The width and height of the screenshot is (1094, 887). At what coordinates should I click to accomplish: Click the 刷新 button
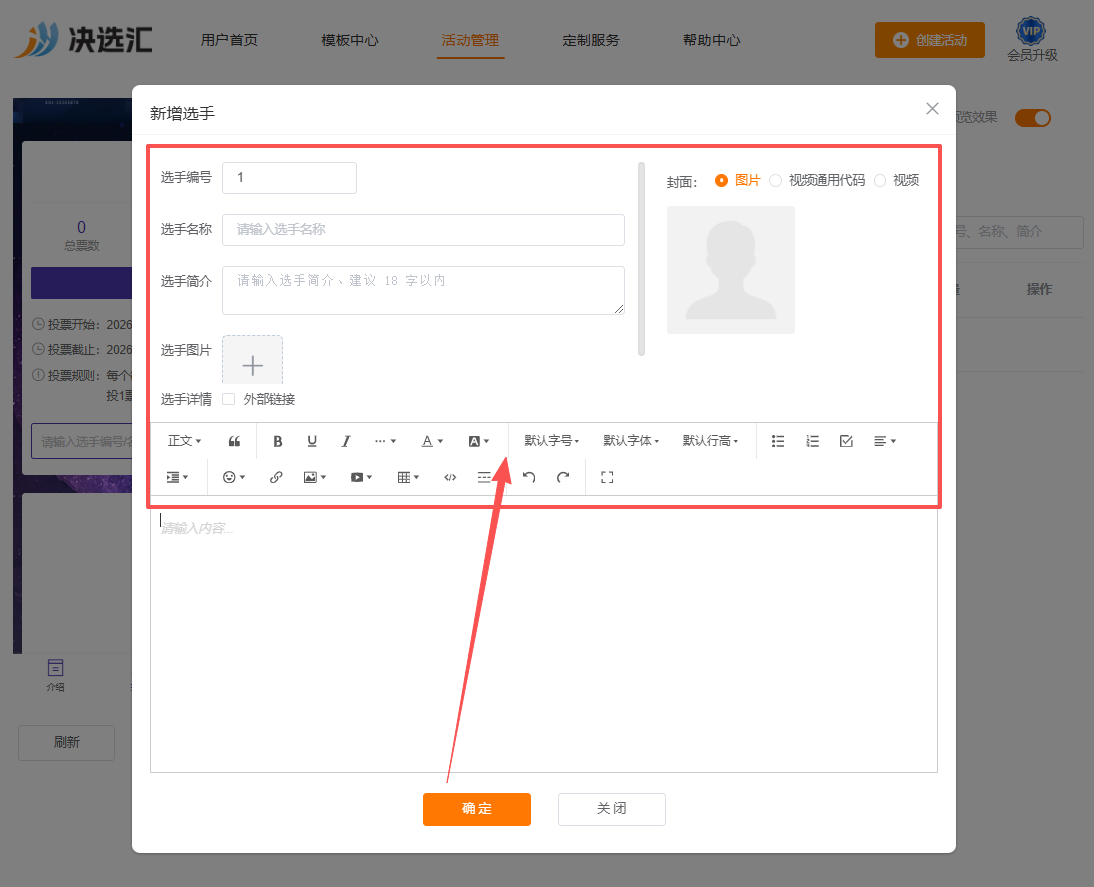point(66,743)
